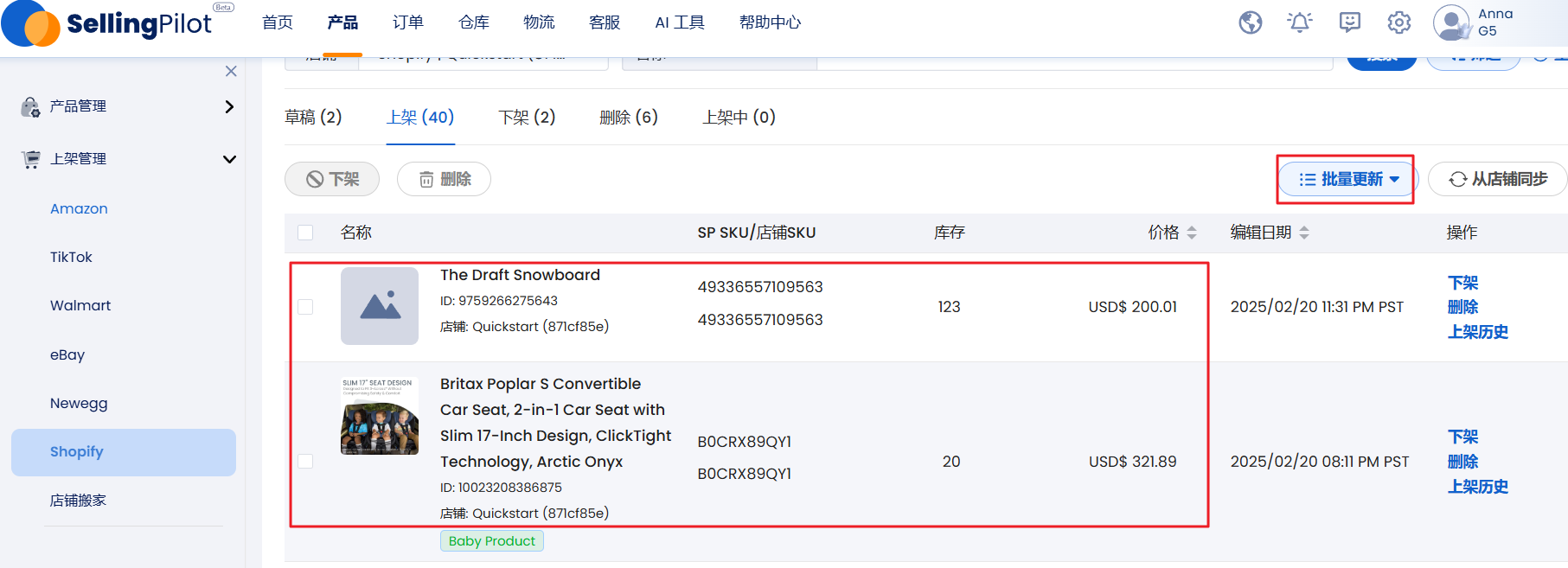The height and width of the screenshot is (568, 1568).
Task: Open the settings gear icon
Action: 1399,22
